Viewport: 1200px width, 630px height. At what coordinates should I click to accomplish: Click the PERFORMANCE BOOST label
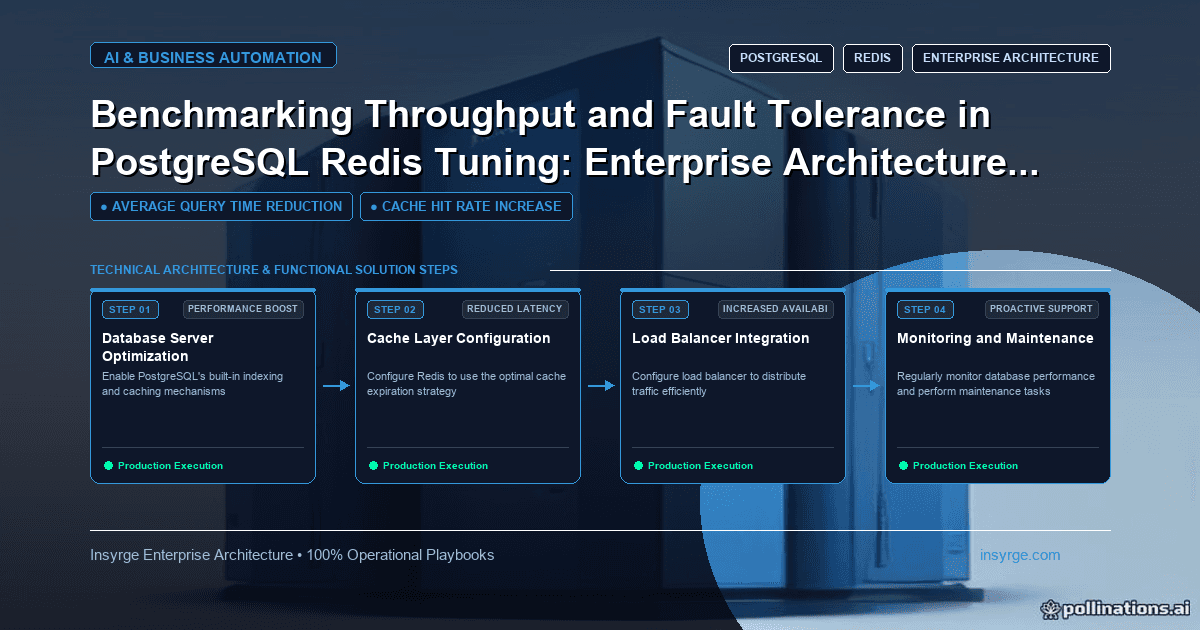click(x=243, y=309)
